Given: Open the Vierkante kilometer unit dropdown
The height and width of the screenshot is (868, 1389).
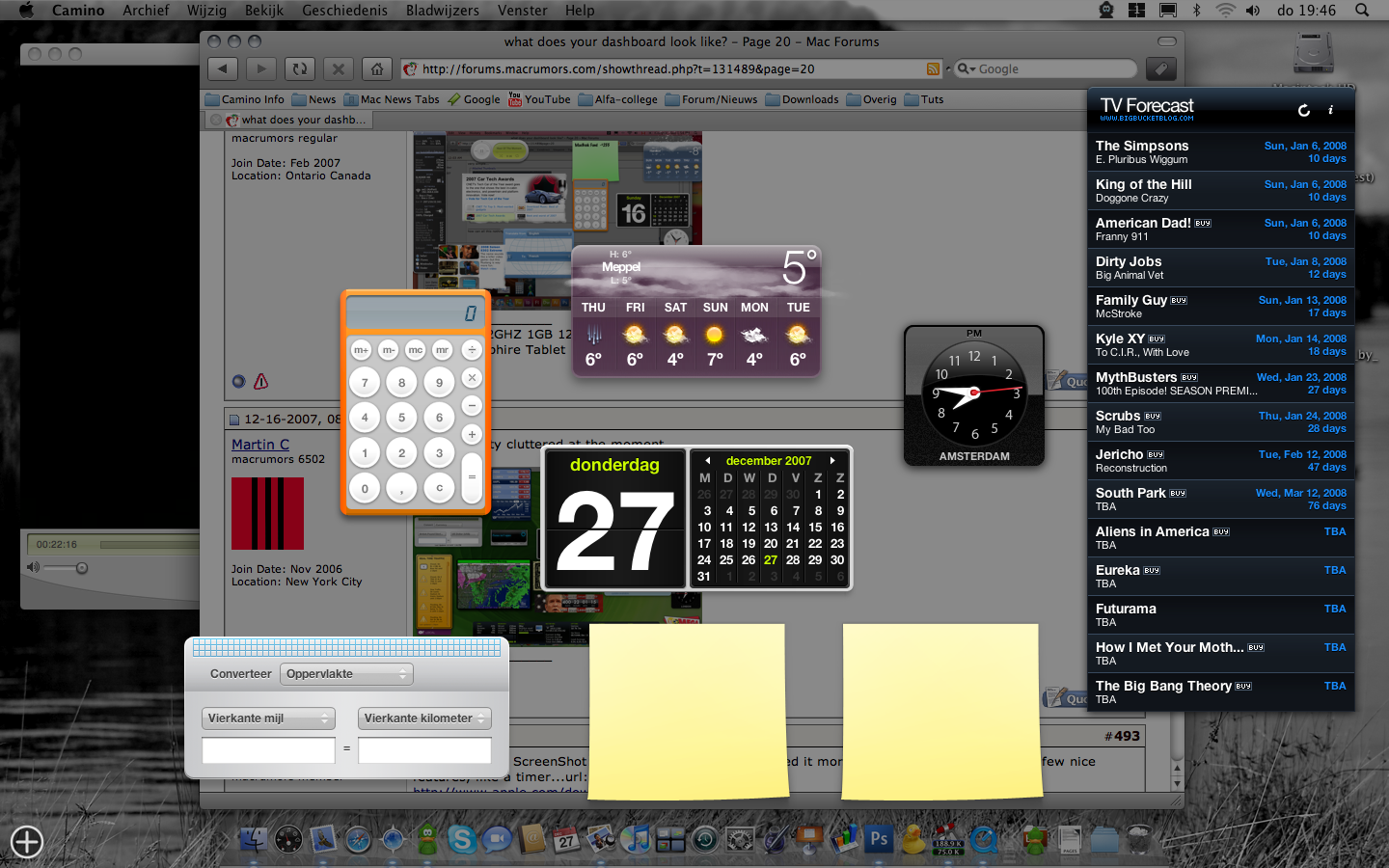Looking at the screenshot, I should pyautogui.click(x=424, y=719).
